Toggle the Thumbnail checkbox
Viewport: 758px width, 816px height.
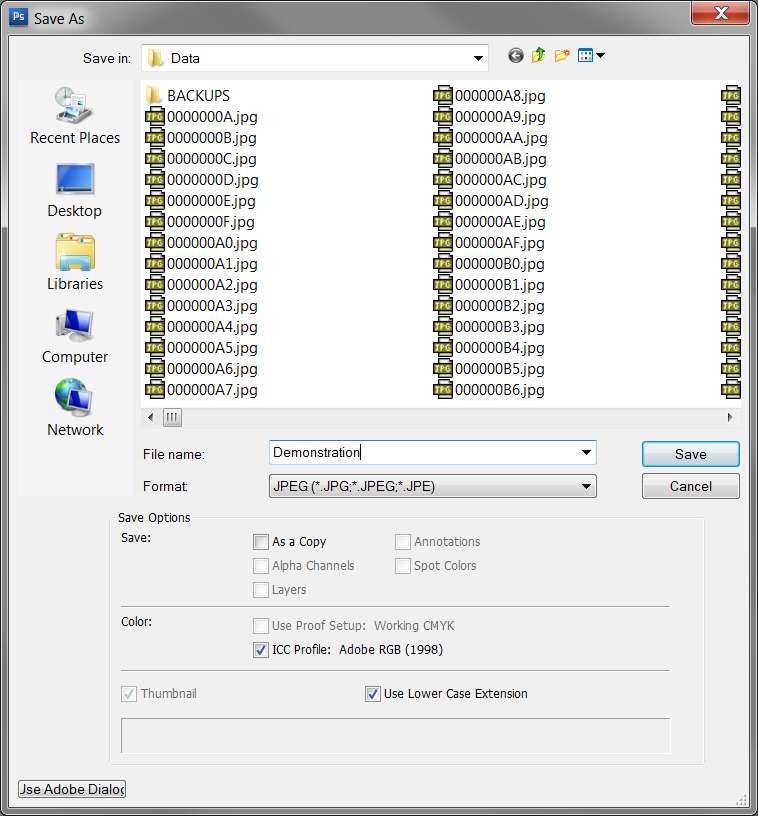pos(129,694)
